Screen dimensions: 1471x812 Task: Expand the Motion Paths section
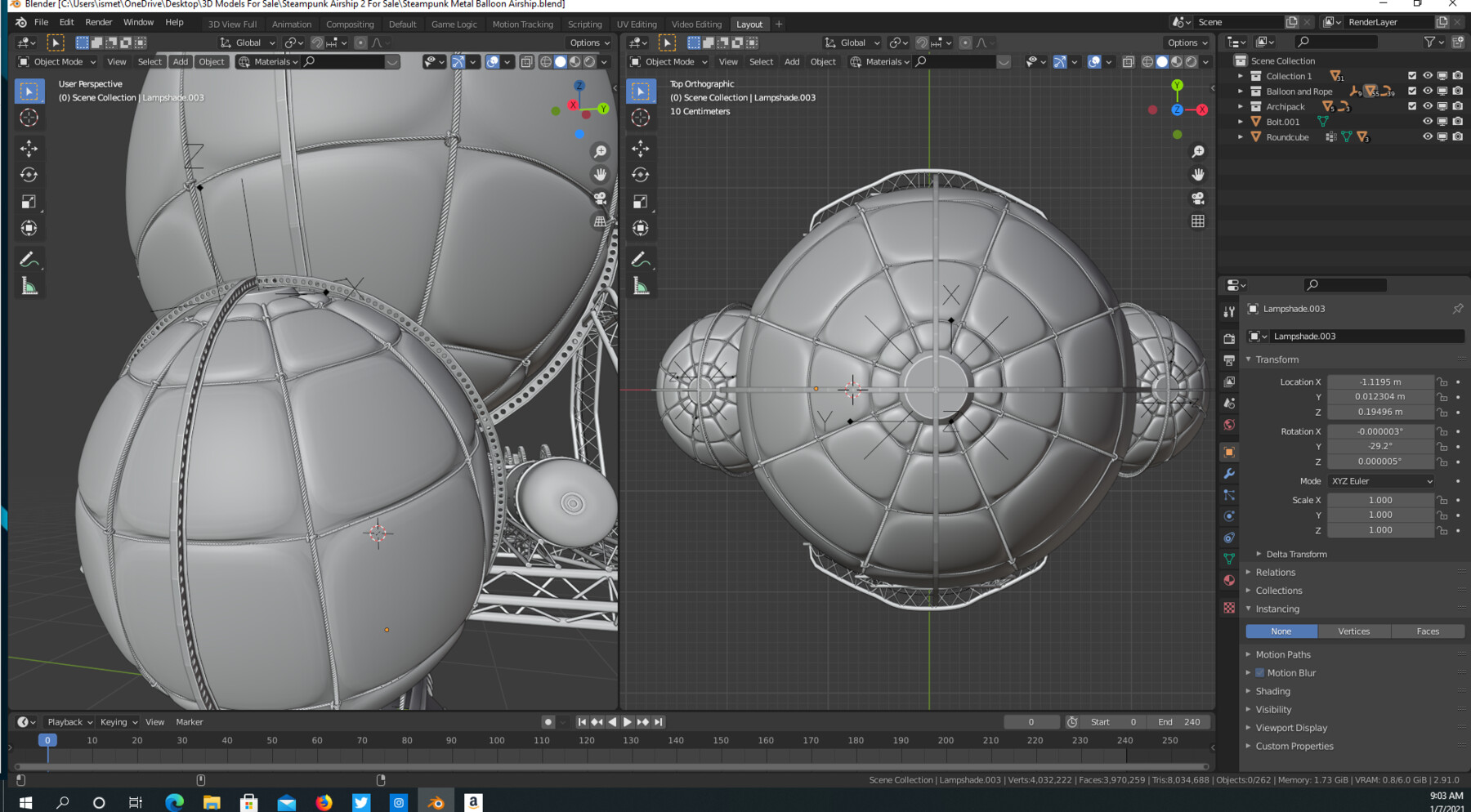pos(1283,654)
